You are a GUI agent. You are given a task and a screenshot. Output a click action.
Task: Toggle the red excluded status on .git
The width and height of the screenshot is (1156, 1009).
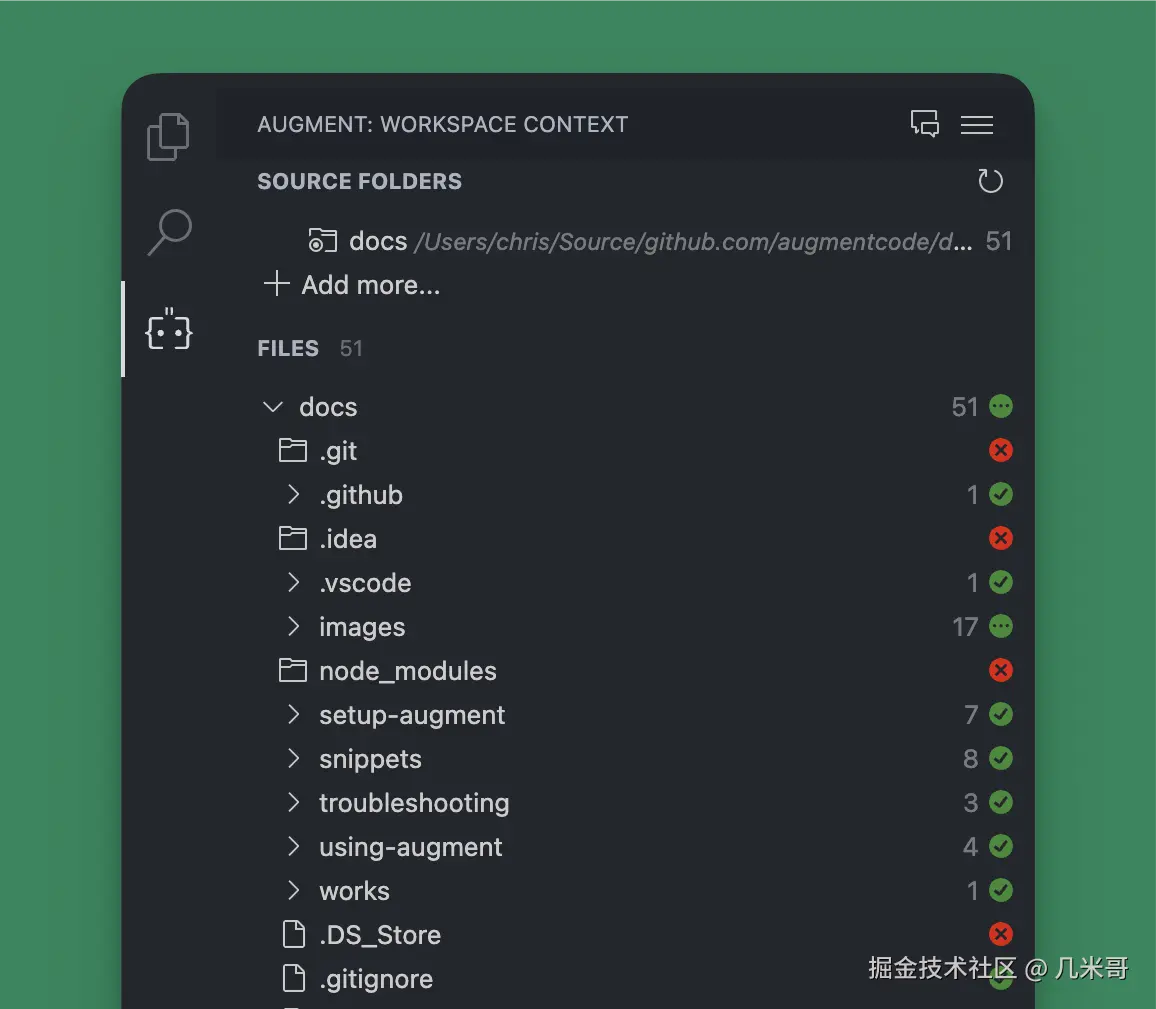[1000, 451]
